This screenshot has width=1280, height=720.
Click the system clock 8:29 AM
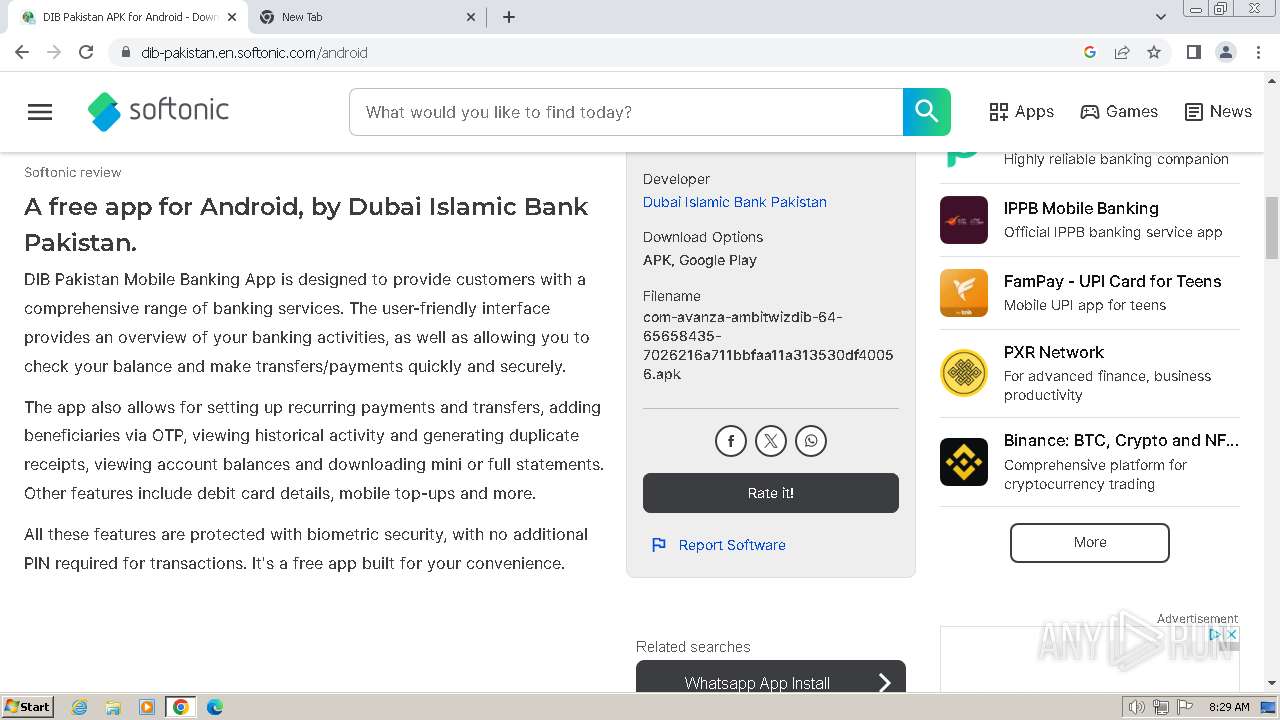pos(1229,707)
